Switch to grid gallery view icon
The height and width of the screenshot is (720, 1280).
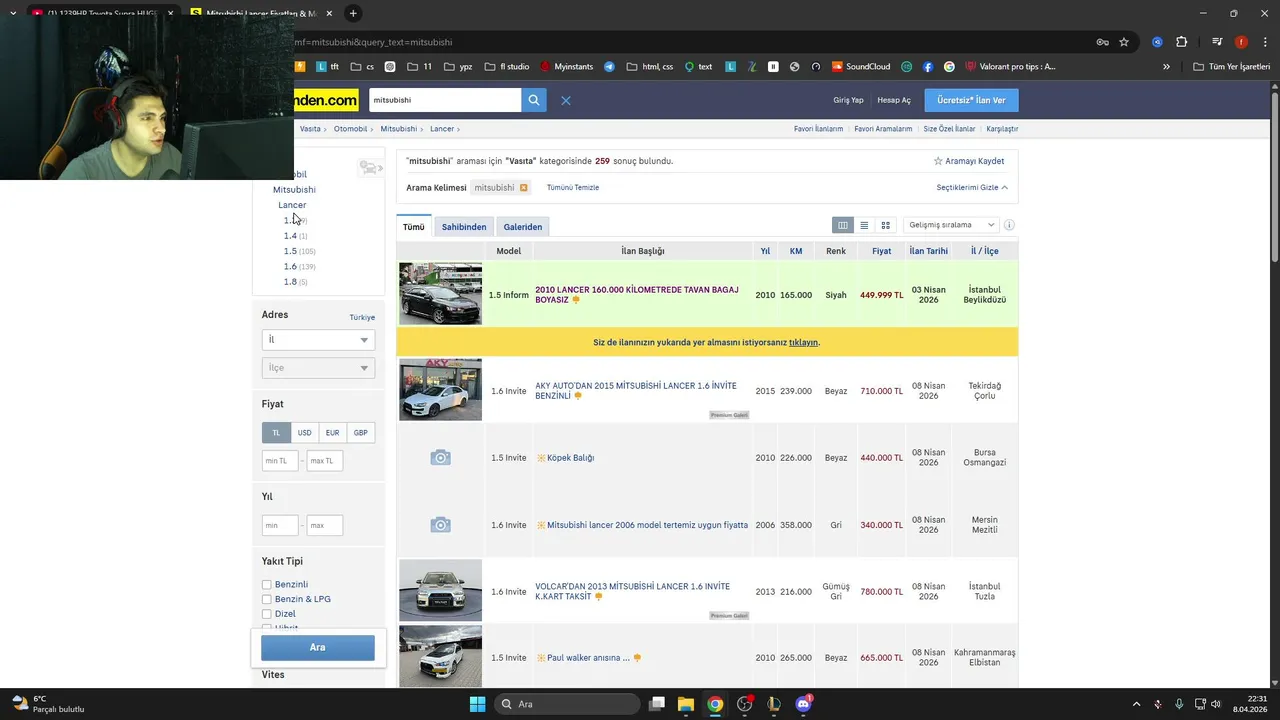coord(885,225)
